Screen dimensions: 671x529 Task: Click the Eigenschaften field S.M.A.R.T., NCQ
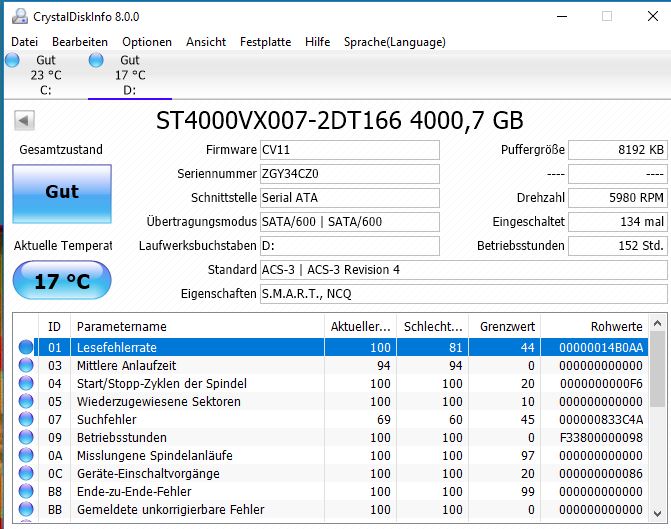pos(463,294)
